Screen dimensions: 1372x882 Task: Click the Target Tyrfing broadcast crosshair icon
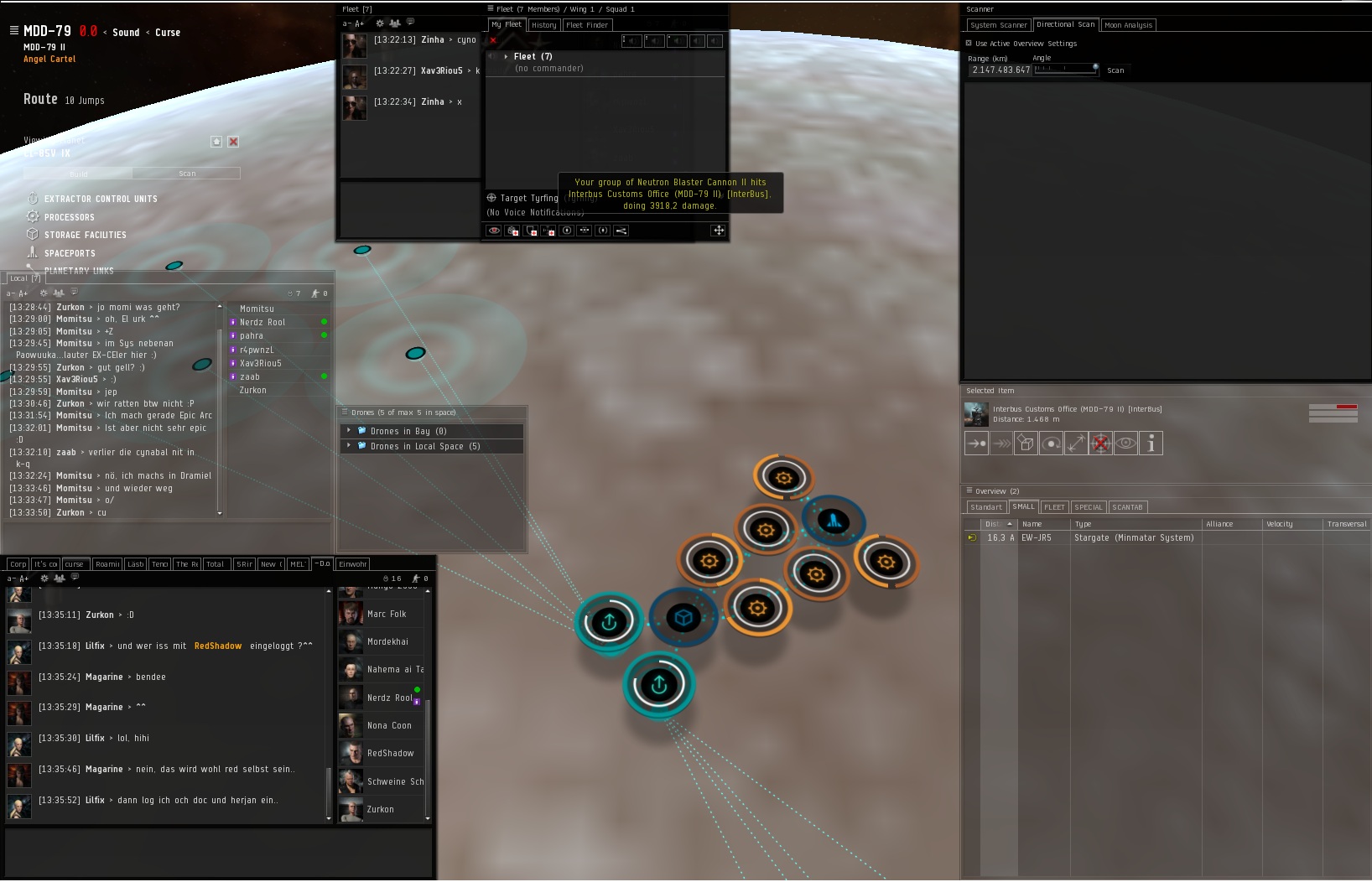click(491, 198)
